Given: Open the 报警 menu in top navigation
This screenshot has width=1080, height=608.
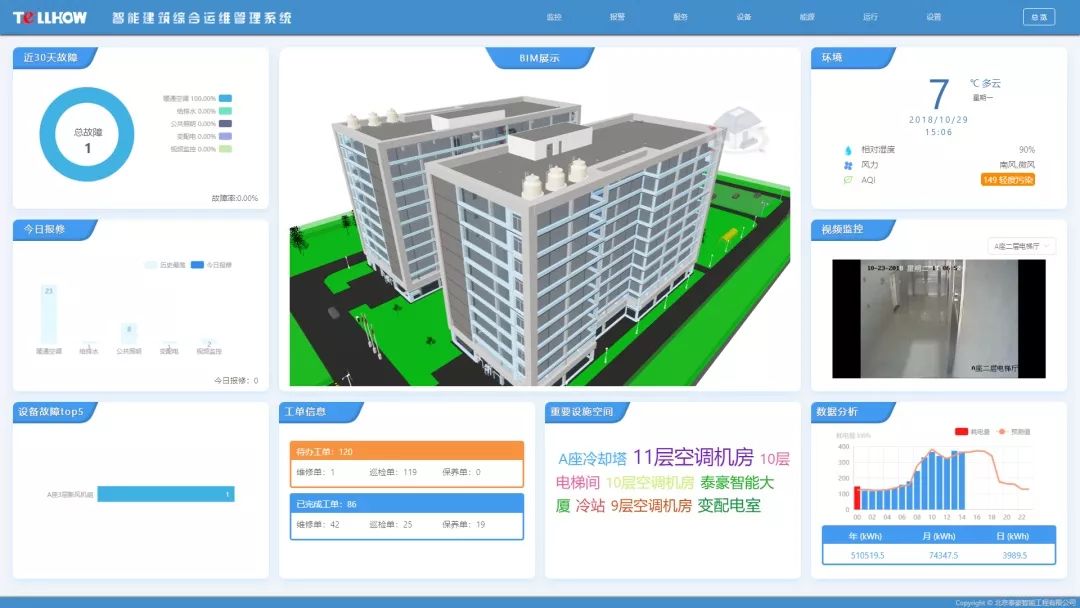Looking at the screenshot, I should click(617, 17).
